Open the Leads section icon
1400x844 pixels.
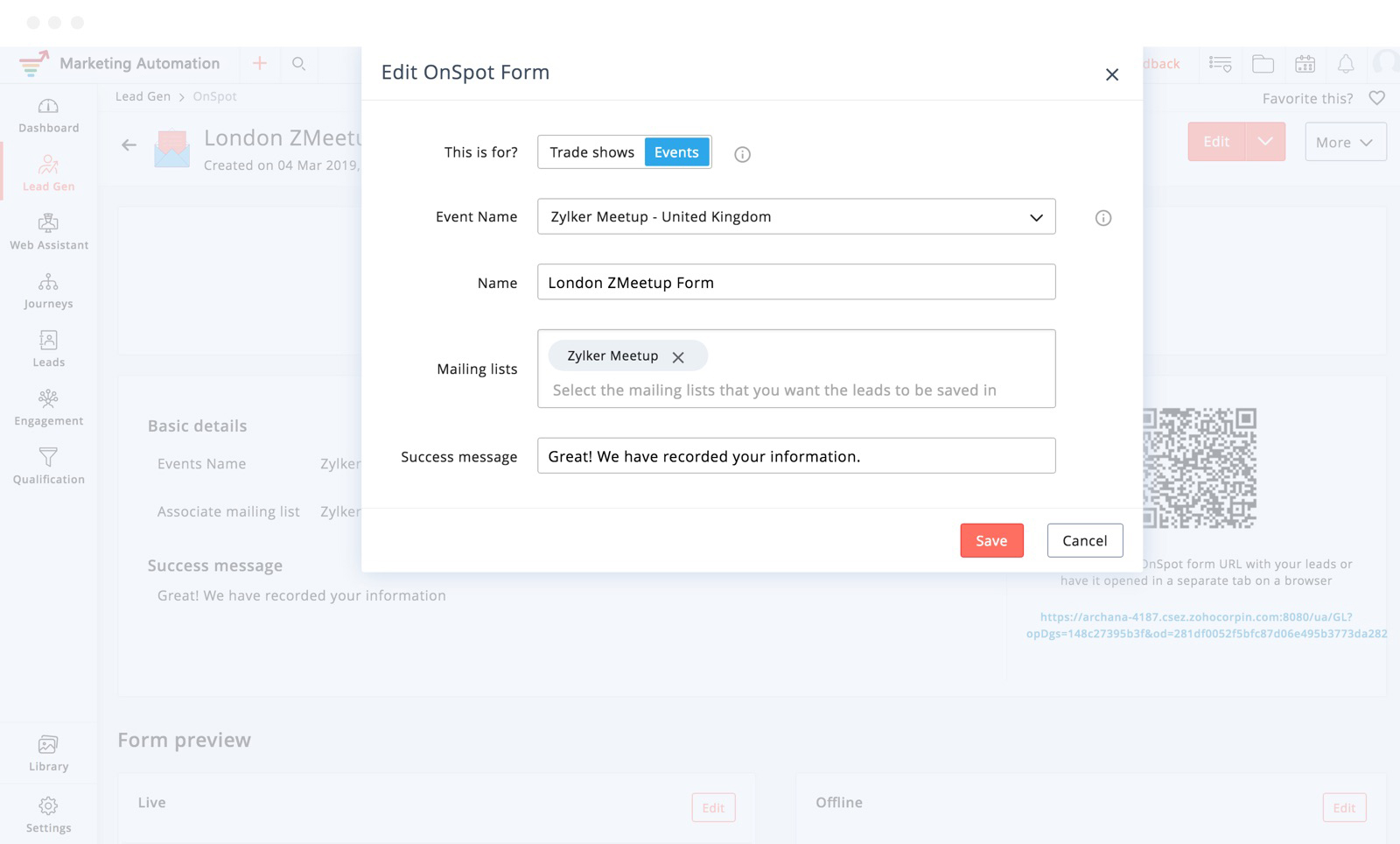pyautogui.click(x=48, y=341)
